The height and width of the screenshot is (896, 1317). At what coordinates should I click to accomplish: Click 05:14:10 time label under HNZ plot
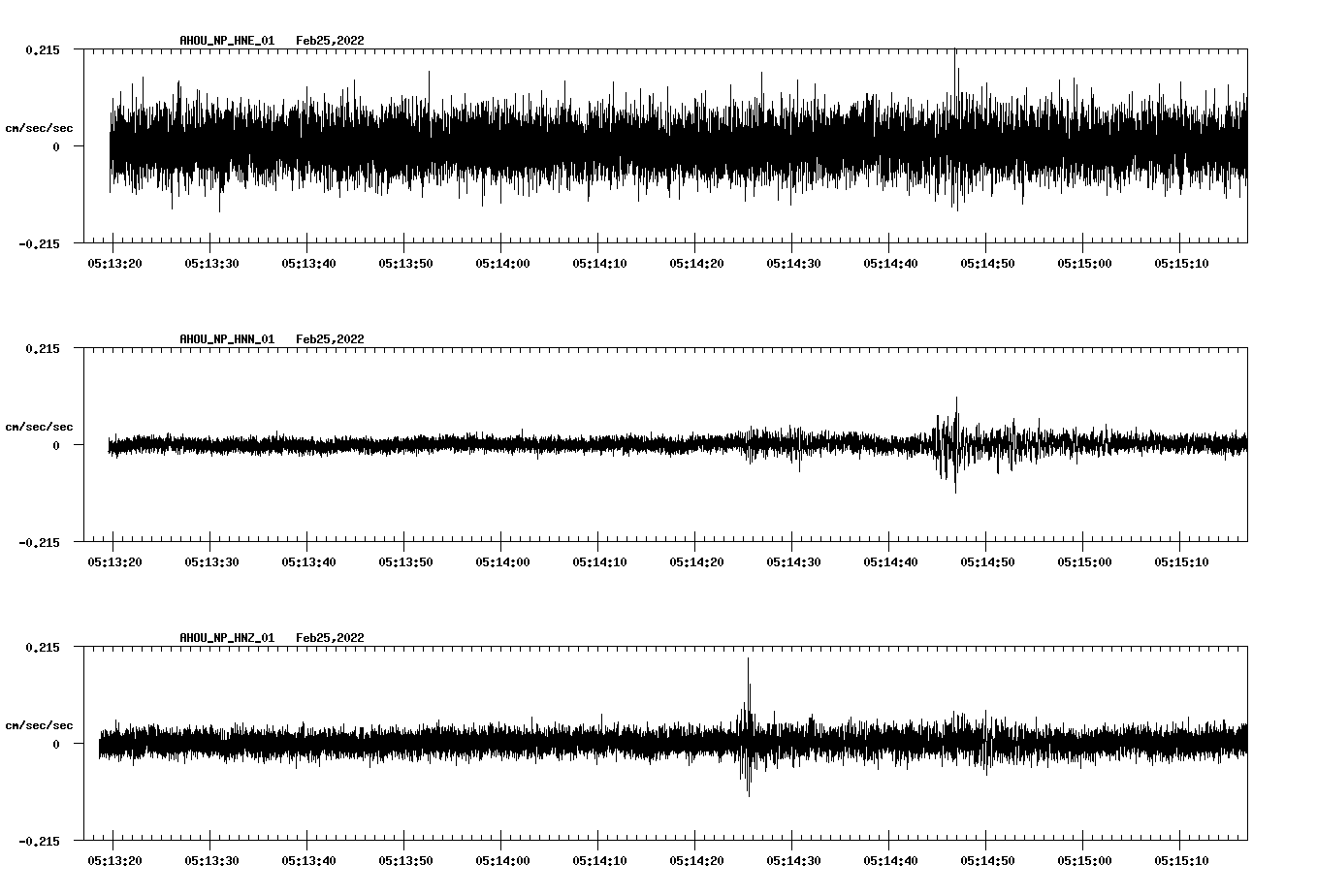pyautogui.click(x=599, y=860)
